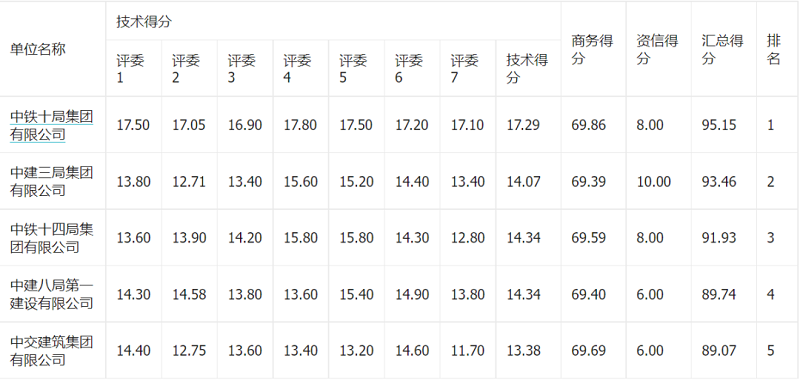Select the 10.00 credit score cell
800x380 pixels.
coord(654,182)
